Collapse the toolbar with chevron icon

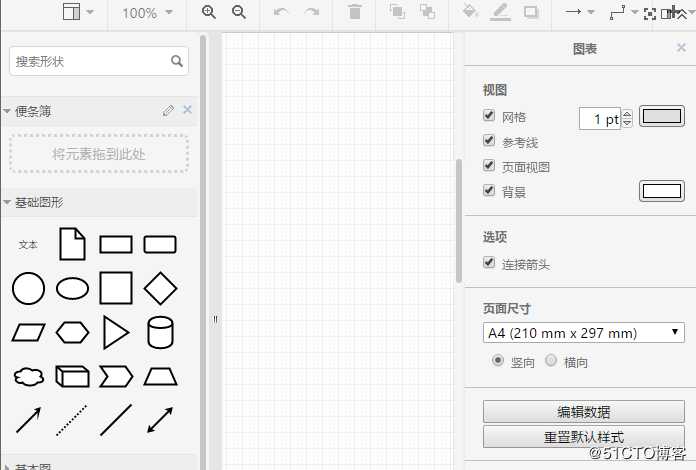[682, 16]
